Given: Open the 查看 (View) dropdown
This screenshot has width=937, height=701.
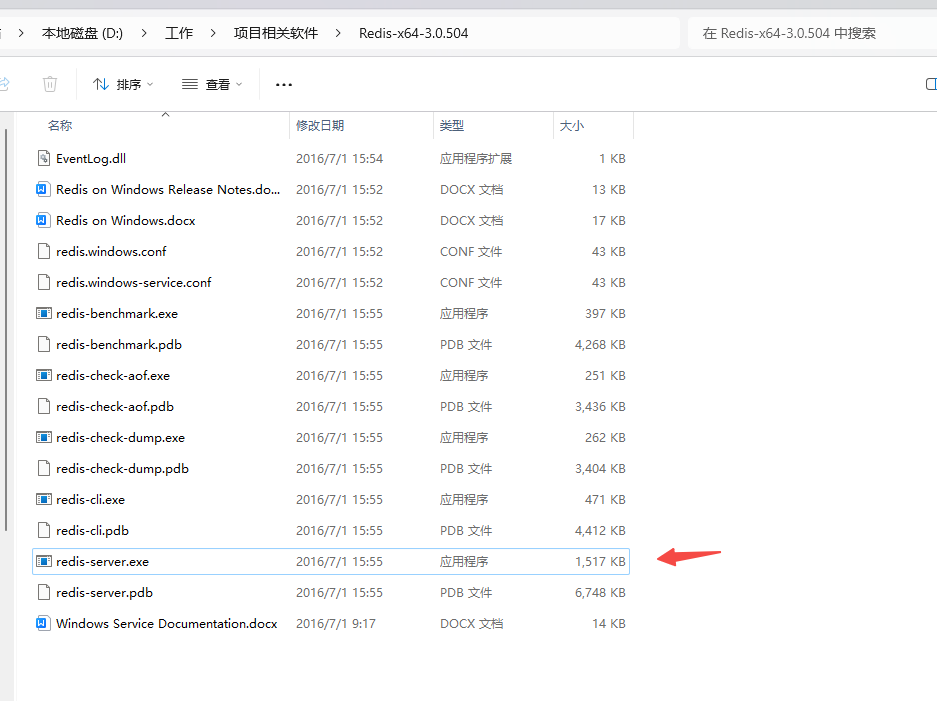Looking at the screenshot, I should 212,84.
